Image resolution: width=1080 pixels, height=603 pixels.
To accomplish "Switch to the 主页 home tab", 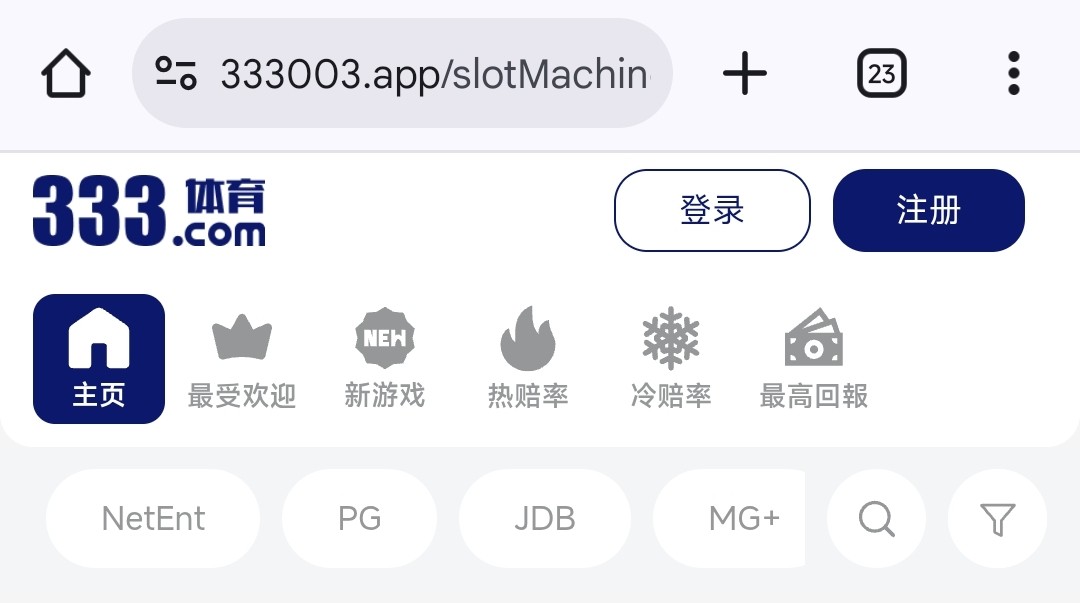I will (98, 358).
